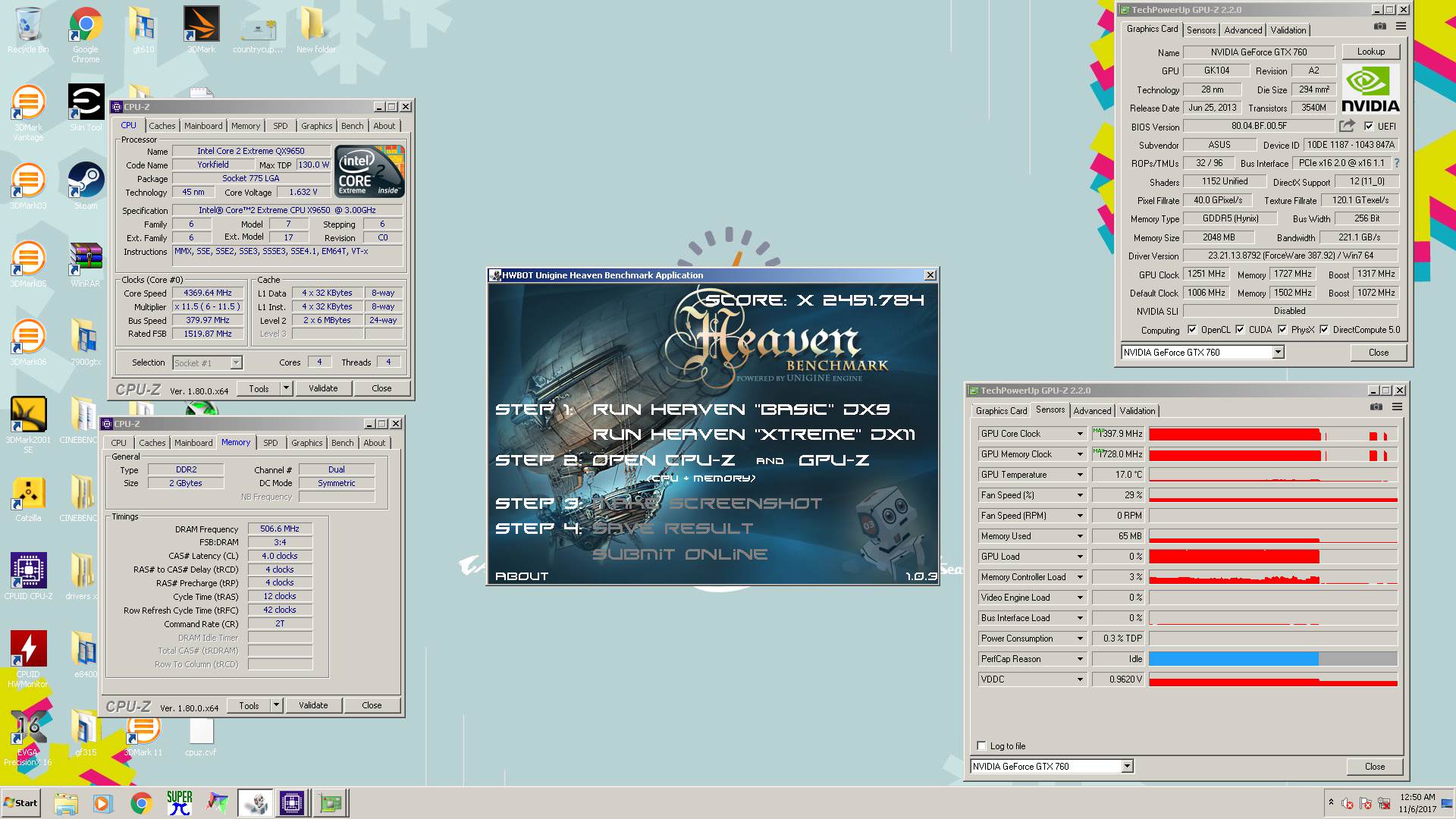Click the Close button in the CPU-Z Memory window
This screenshot has width=1456, height=819.
click(372, 705)
